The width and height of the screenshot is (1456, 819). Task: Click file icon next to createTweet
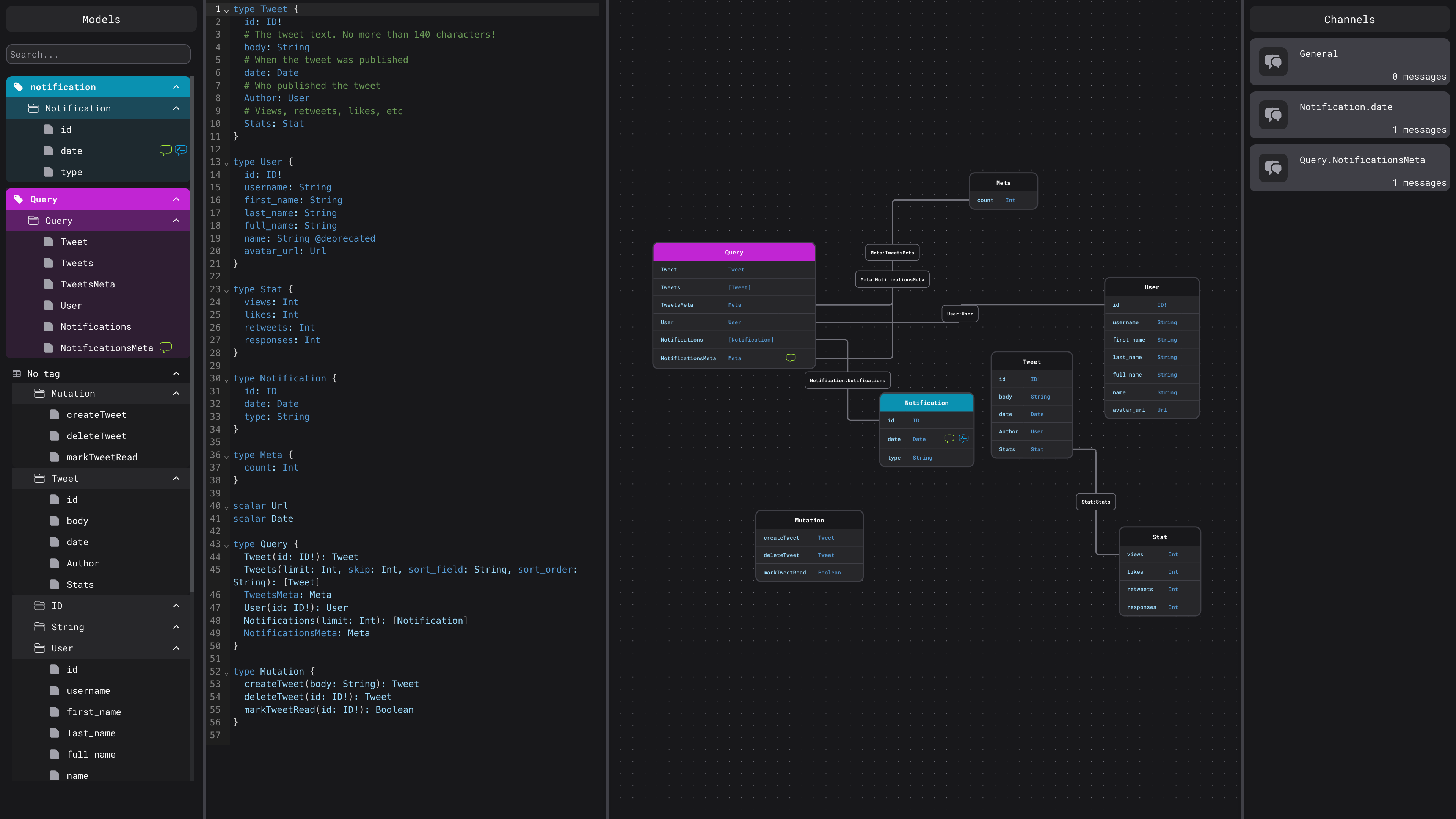tap(54, 415)
